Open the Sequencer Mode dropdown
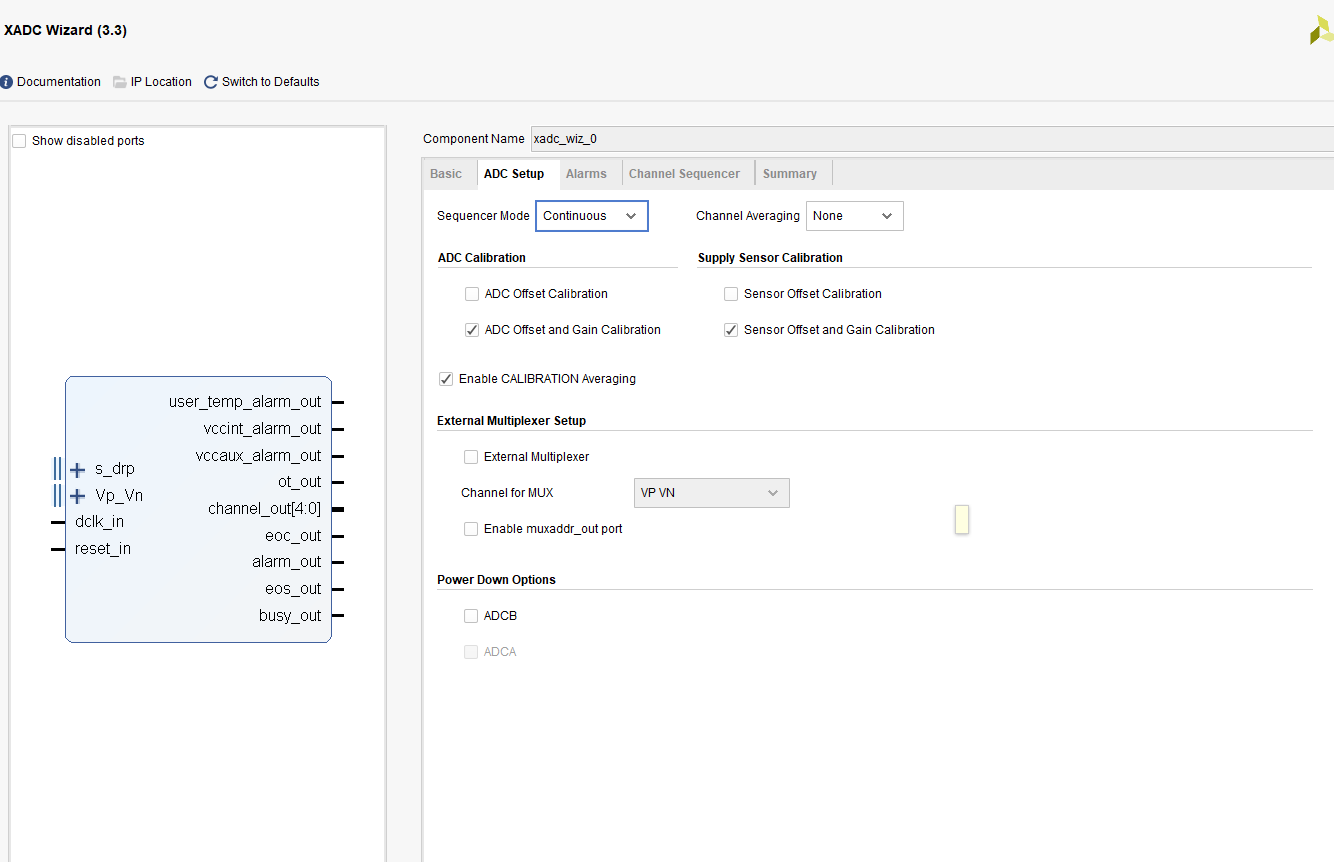 [x=592, y=216]
